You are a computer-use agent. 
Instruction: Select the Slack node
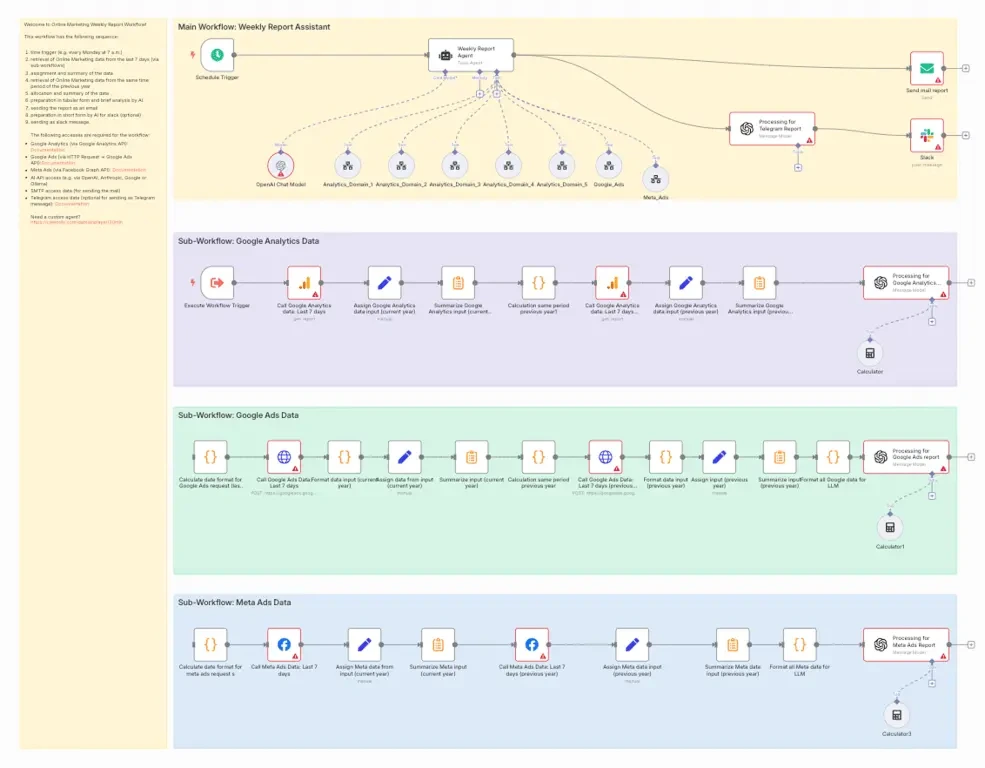pyautogui.click(x=927, y=135)
